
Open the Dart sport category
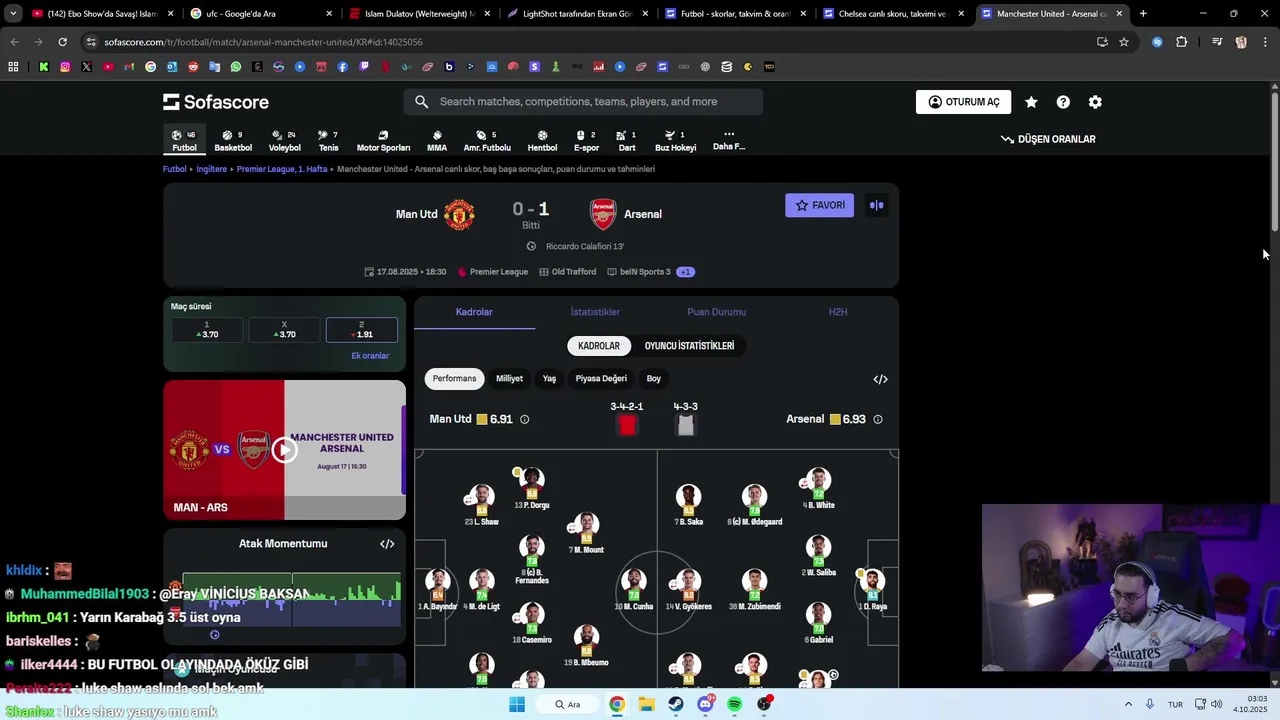click(x=627, y=140)
